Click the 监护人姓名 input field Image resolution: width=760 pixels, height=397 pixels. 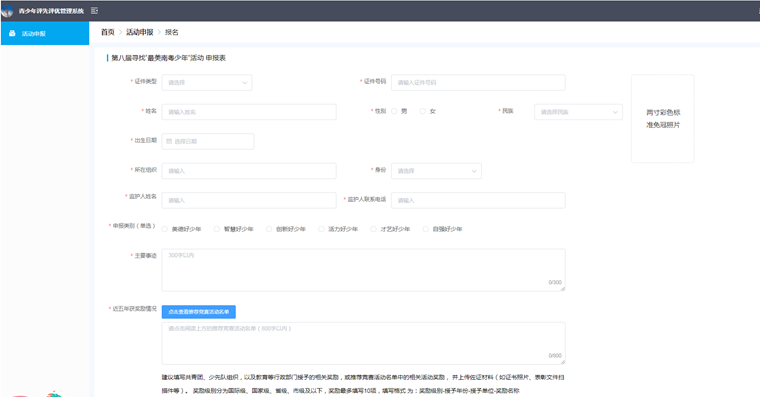[x=249, y=200]
